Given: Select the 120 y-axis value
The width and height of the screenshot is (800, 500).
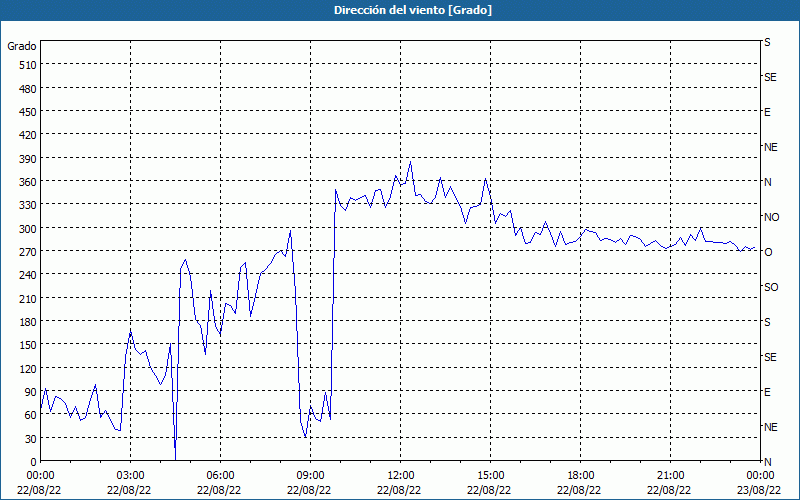Looking at the screenshot, I should 28,368.
